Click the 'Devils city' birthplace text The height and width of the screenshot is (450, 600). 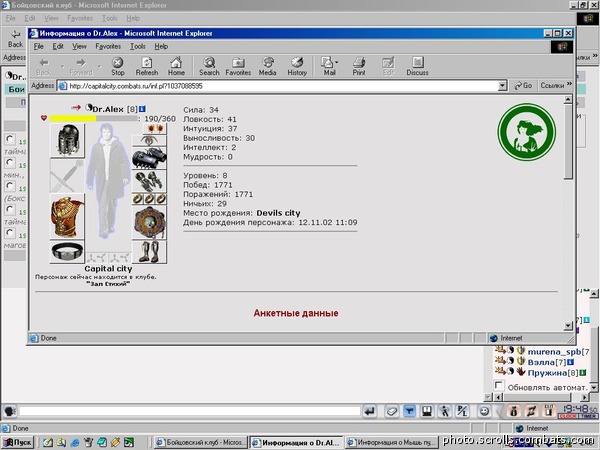point(278,213)
